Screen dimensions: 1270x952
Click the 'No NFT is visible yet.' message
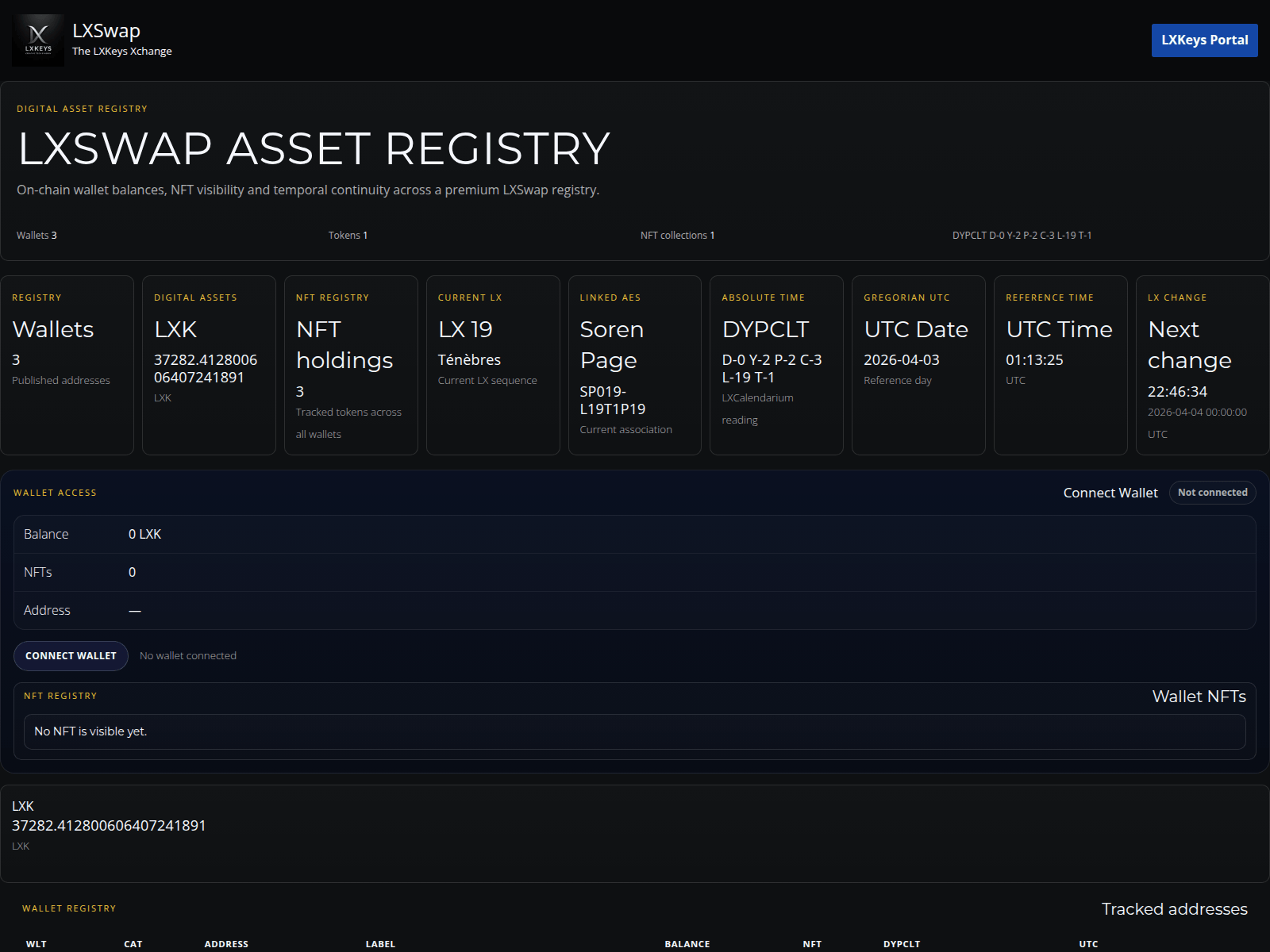point(90,731)
